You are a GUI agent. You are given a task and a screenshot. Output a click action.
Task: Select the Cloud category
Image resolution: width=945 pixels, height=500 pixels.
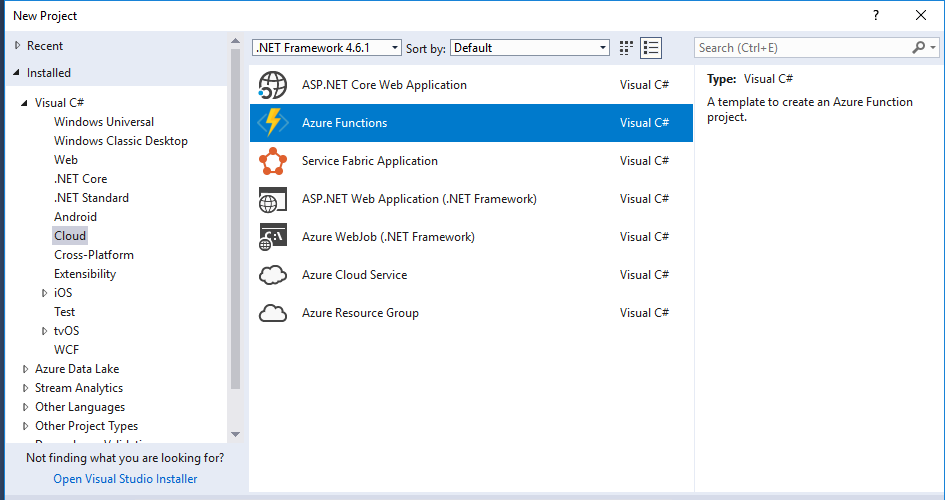point(70,236)
